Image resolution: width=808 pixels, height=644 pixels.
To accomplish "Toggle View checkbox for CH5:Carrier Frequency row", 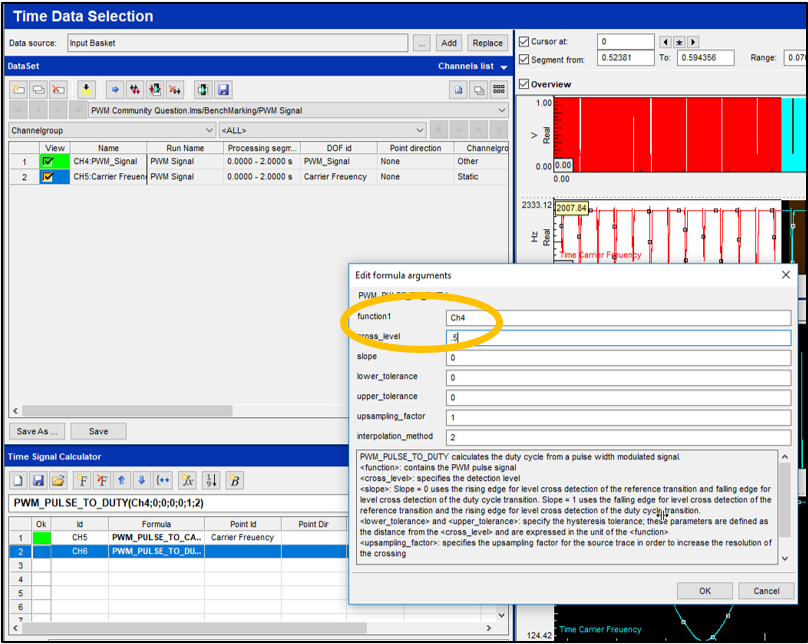I will tap(48, 177).
